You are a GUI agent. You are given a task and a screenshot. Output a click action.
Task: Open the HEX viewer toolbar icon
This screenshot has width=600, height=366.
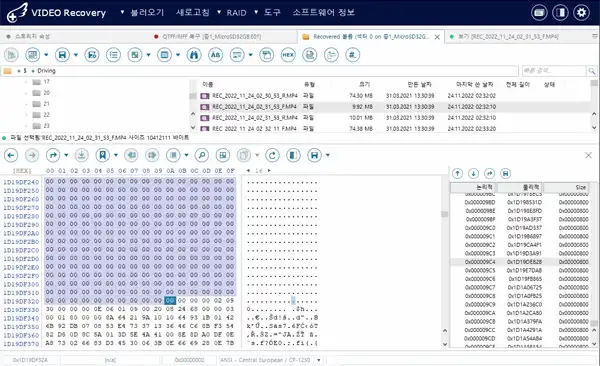point(288,55)
